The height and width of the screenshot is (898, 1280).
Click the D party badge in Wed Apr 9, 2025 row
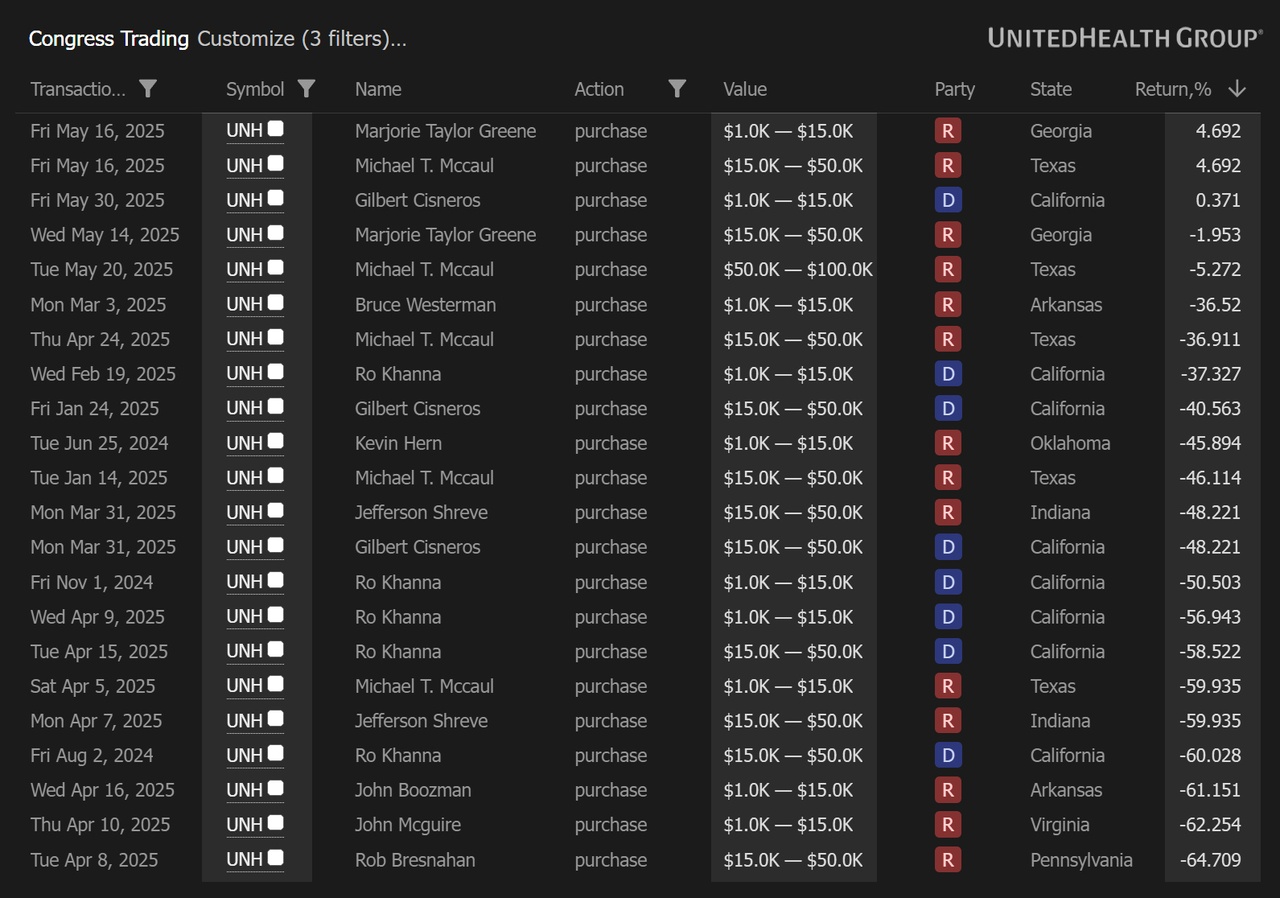click(947, 617)
